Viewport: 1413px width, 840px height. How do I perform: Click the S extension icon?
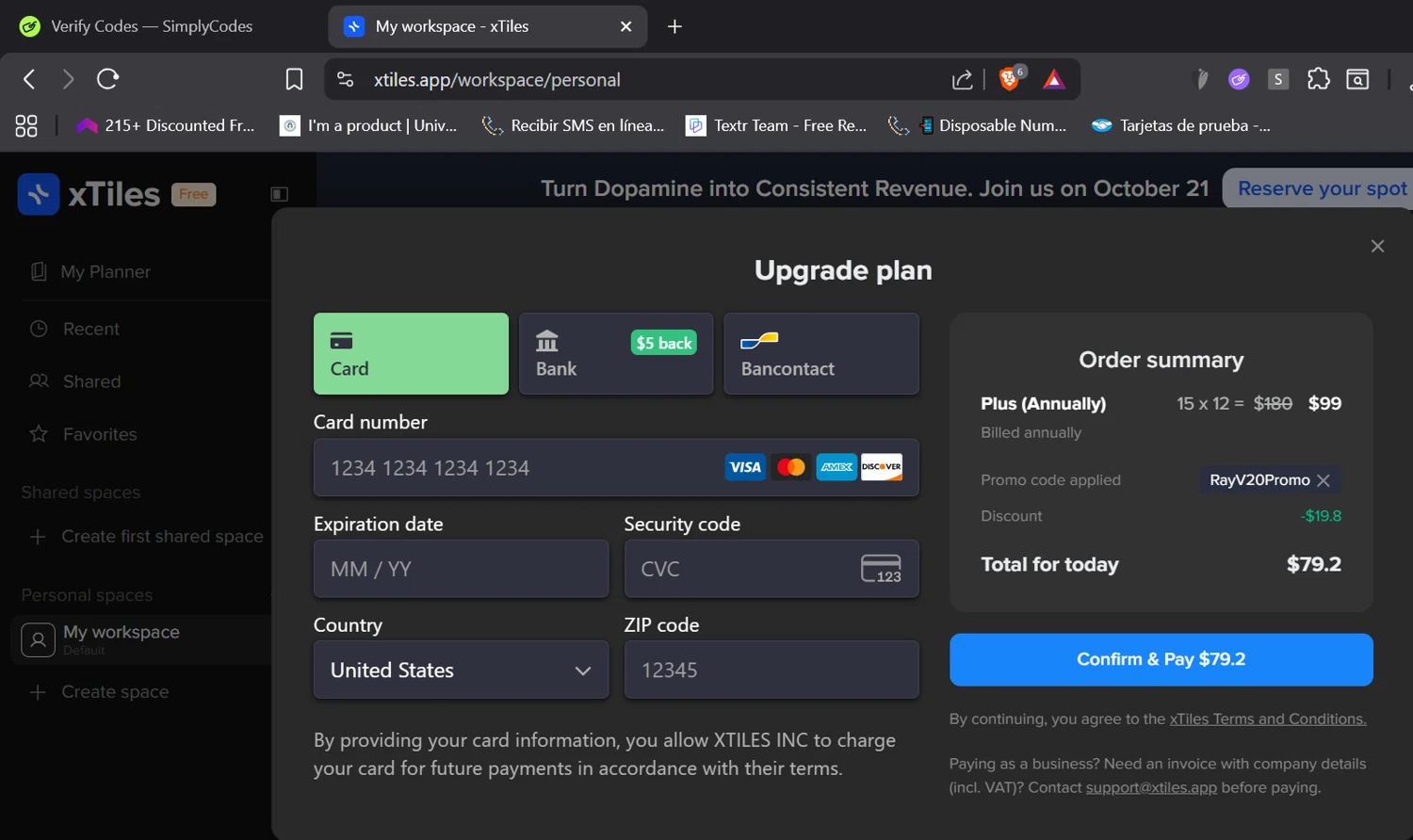(x=1278, y=79)
